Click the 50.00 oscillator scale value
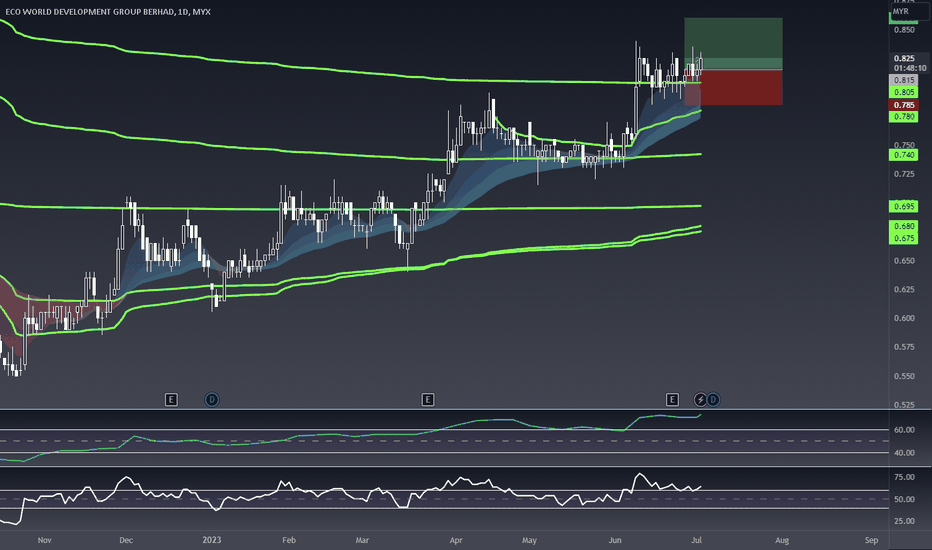This screenshot has height=550, width=932. [x=904, y=499]
